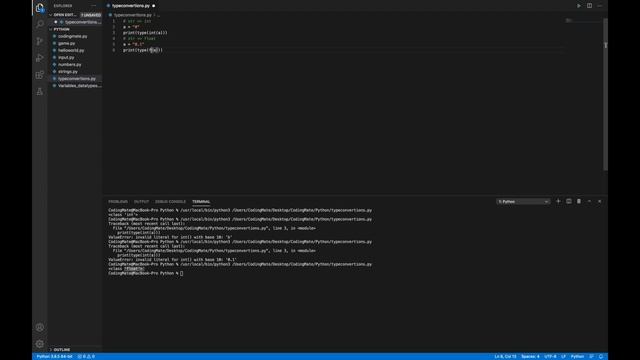640x360 pixels.
Task: Maximize the terminal panel size
Action: pyautogui.click(x=589, y=201)
